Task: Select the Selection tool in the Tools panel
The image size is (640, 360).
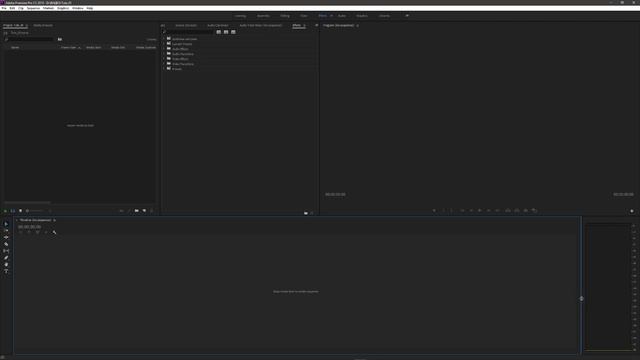Action: (6, 224)
